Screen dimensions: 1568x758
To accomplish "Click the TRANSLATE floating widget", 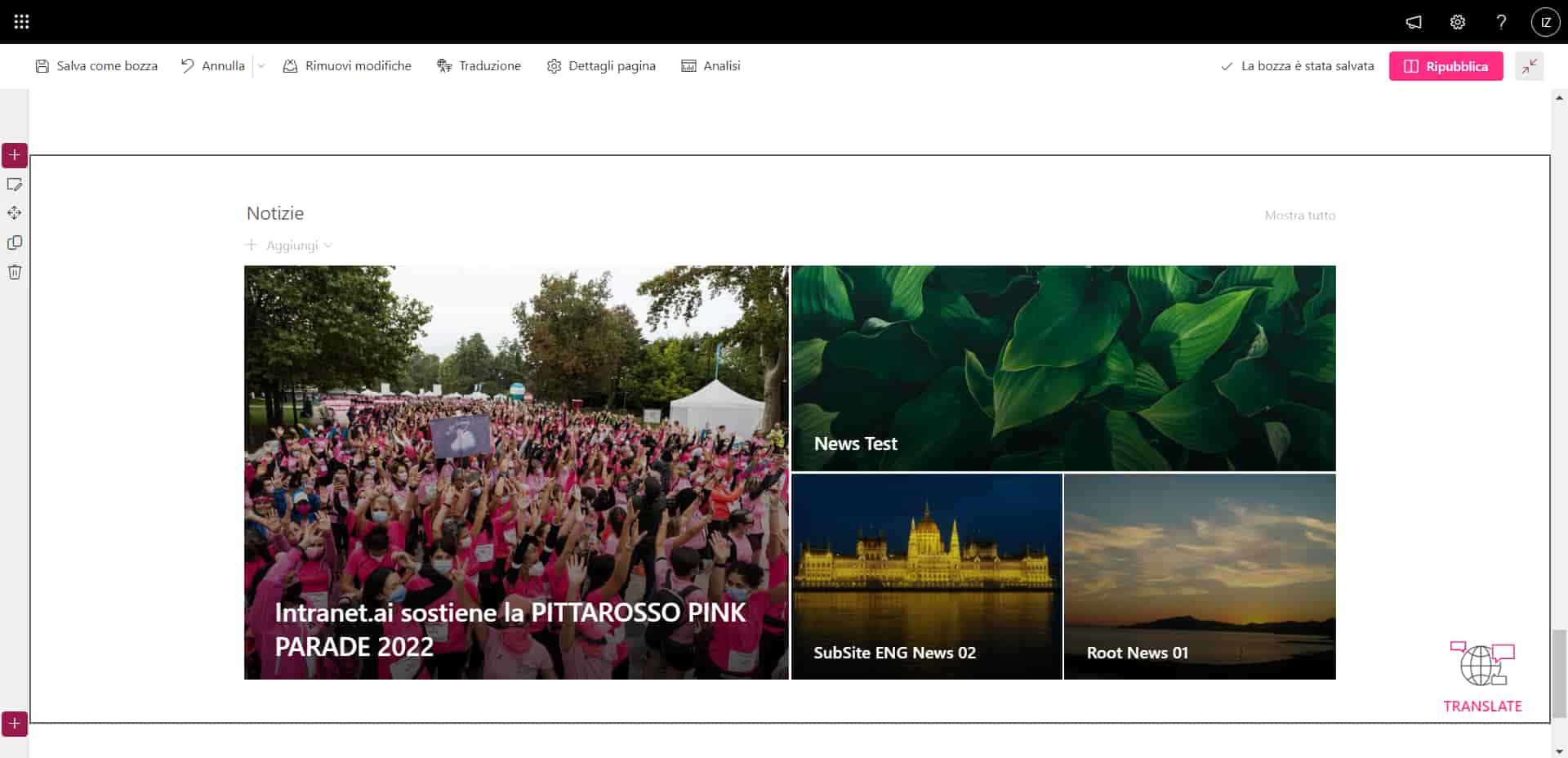I will (x=1482, y=677).
